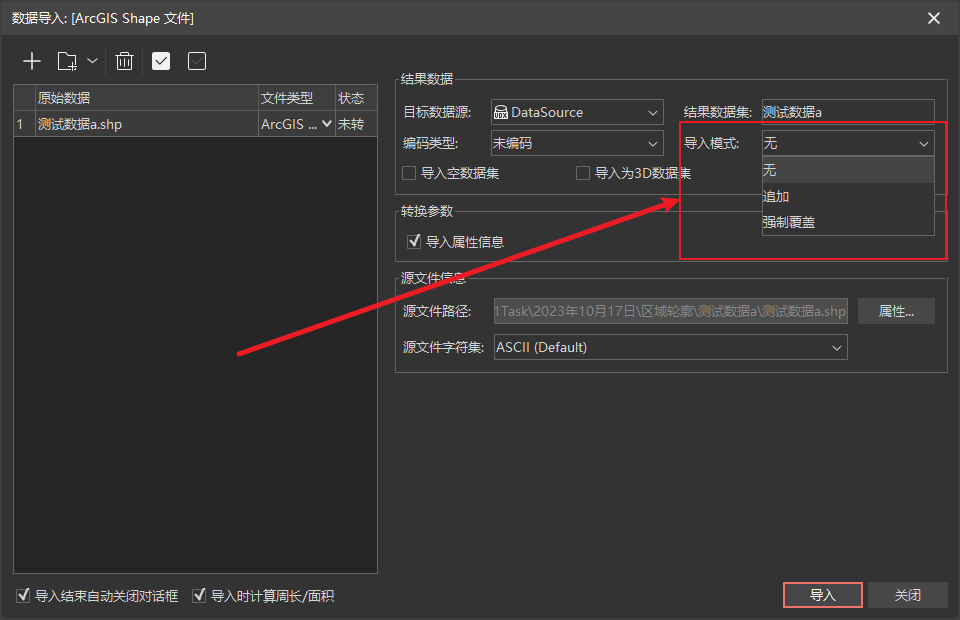Close the 数据导入 dialog window
The height and width of the screenshot is (620, 960).
click(x=934, y=18)
